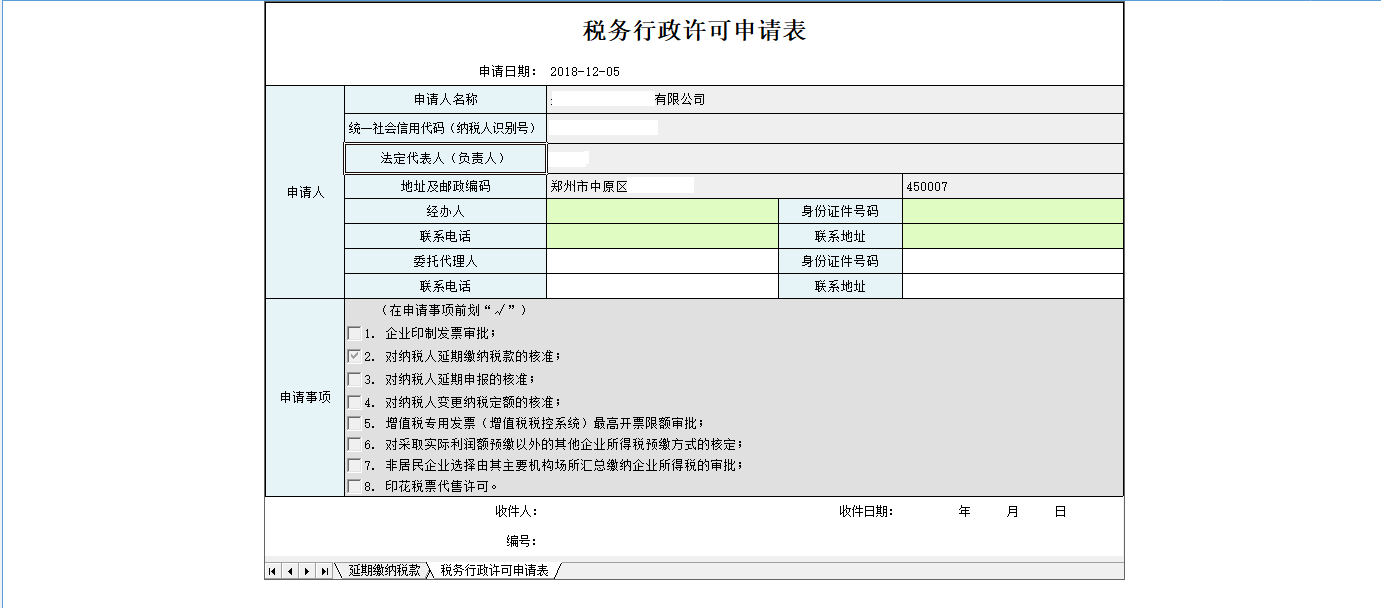Click the green 联系电话 input cell
The width and height of the screenshot is (1381, 608).
click(661, 236)
